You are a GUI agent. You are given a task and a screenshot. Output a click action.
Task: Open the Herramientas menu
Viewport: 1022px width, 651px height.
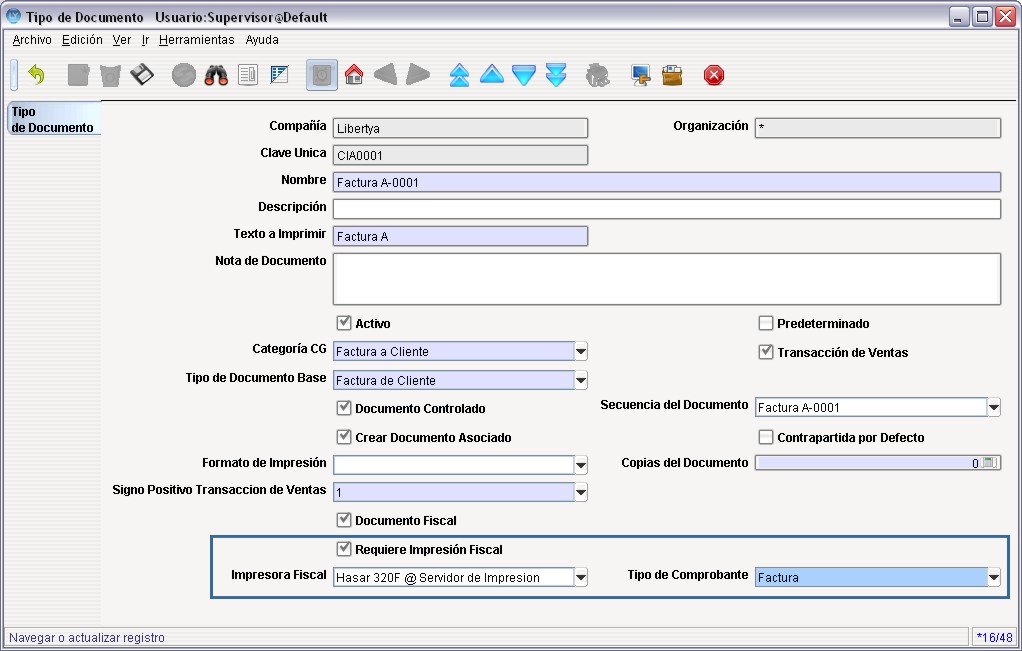tap(197, 40)
